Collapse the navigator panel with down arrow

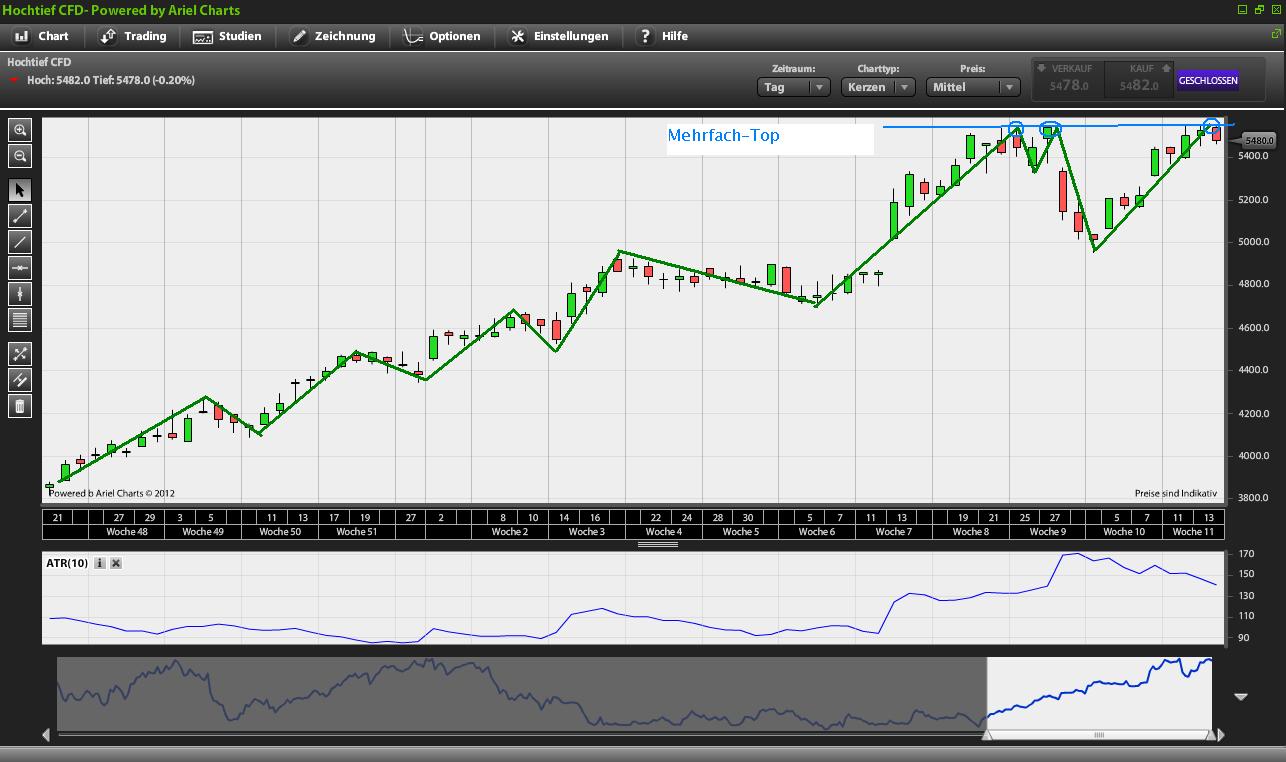[x=1241, y=696]
